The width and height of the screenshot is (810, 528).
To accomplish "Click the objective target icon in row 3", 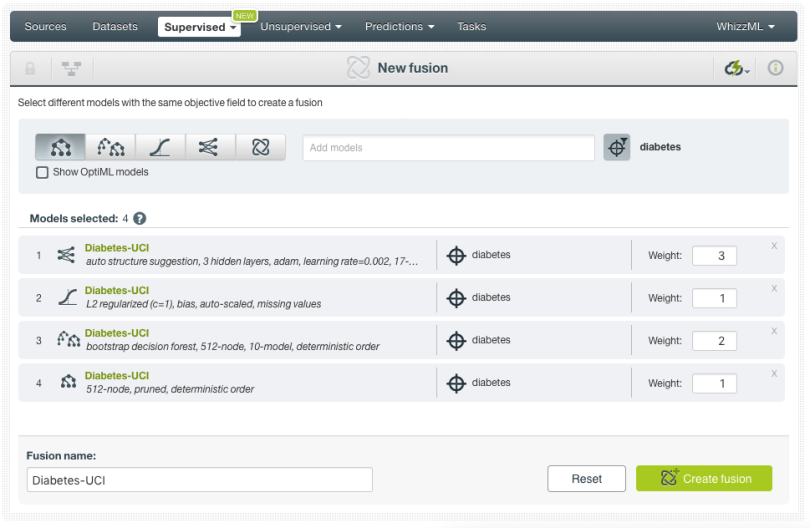I will (456, 340).
